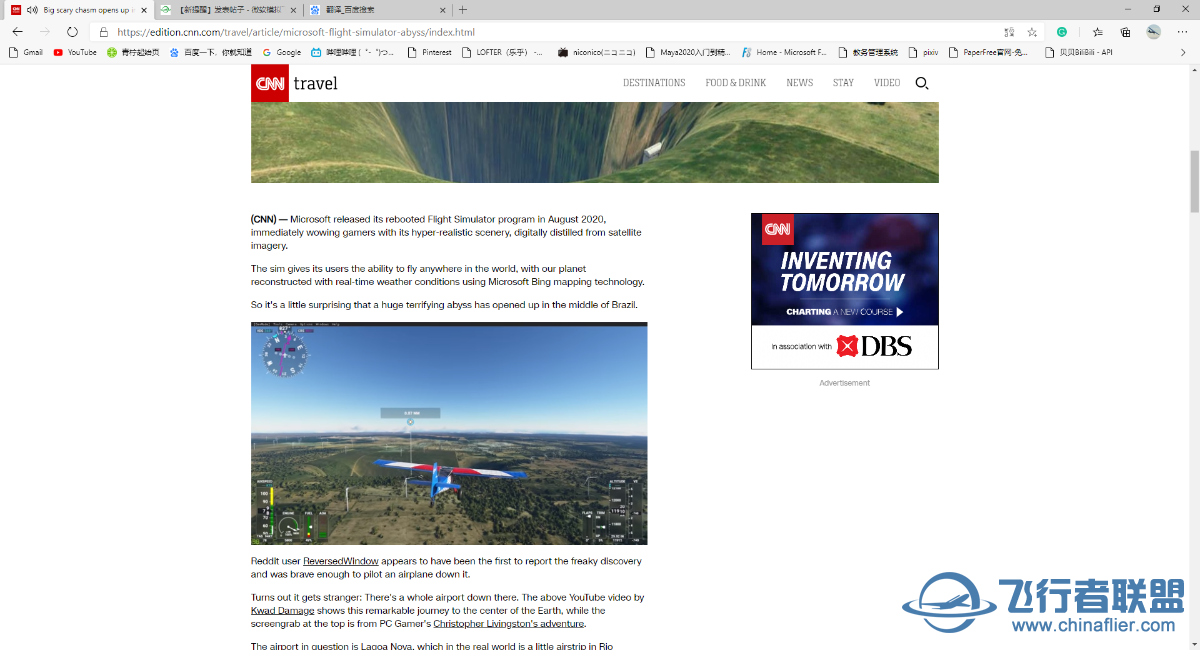Viewport: 1200px width, 650px height.
Task: Open the Collections toolbar icon
Action: point(1125,32)
